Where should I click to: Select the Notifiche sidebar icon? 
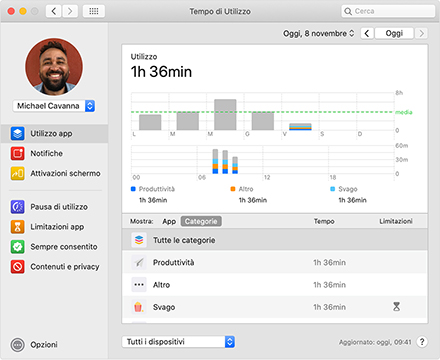17,154
